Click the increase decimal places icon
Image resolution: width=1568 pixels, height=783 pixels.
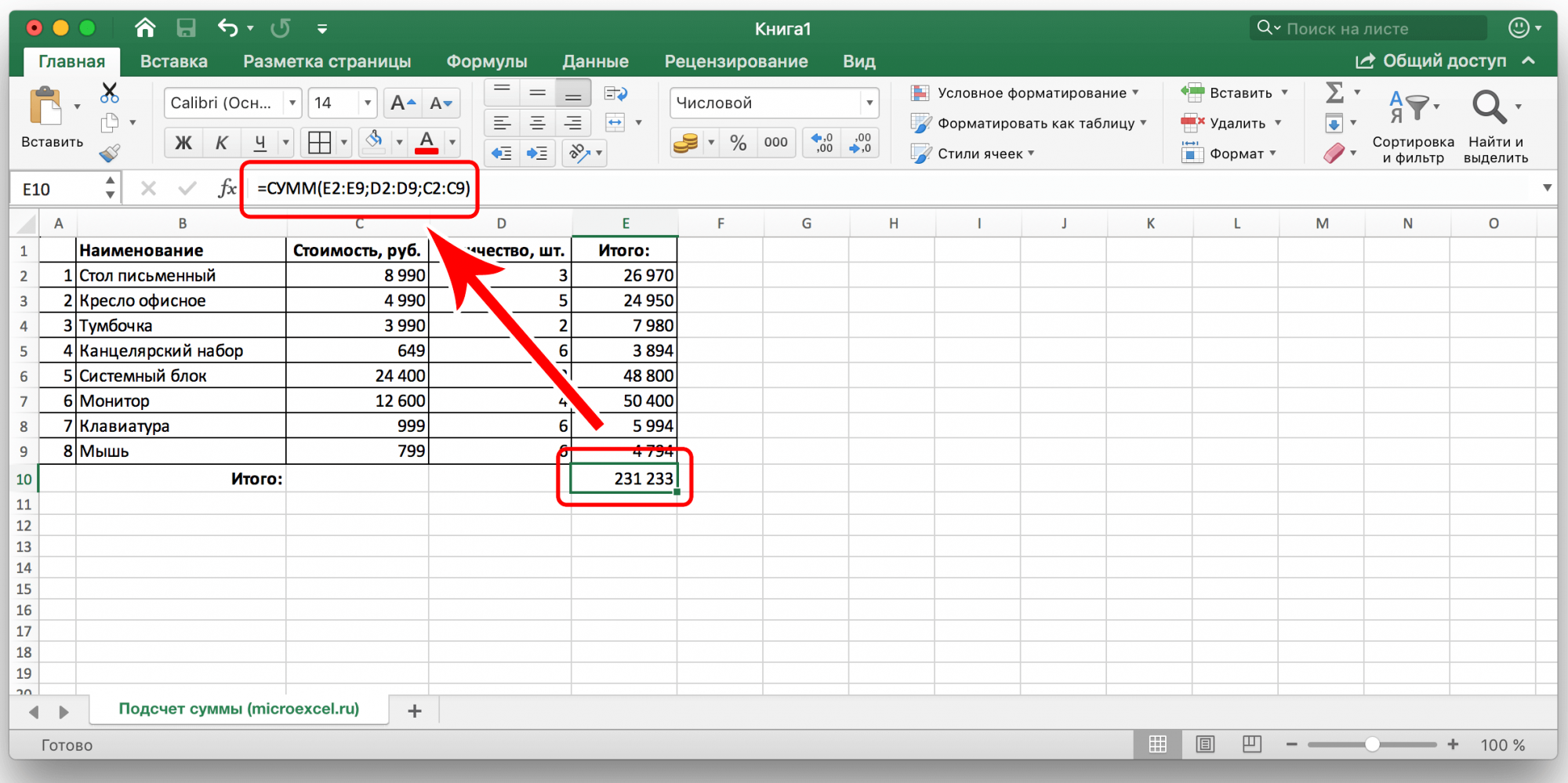[x=822, y=143]
